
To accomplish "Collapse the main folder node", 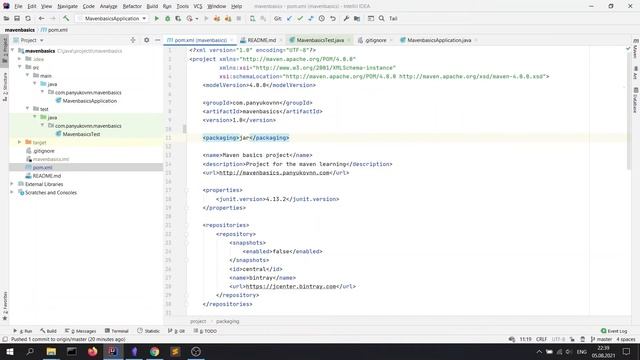I will [x=27, y=76].
